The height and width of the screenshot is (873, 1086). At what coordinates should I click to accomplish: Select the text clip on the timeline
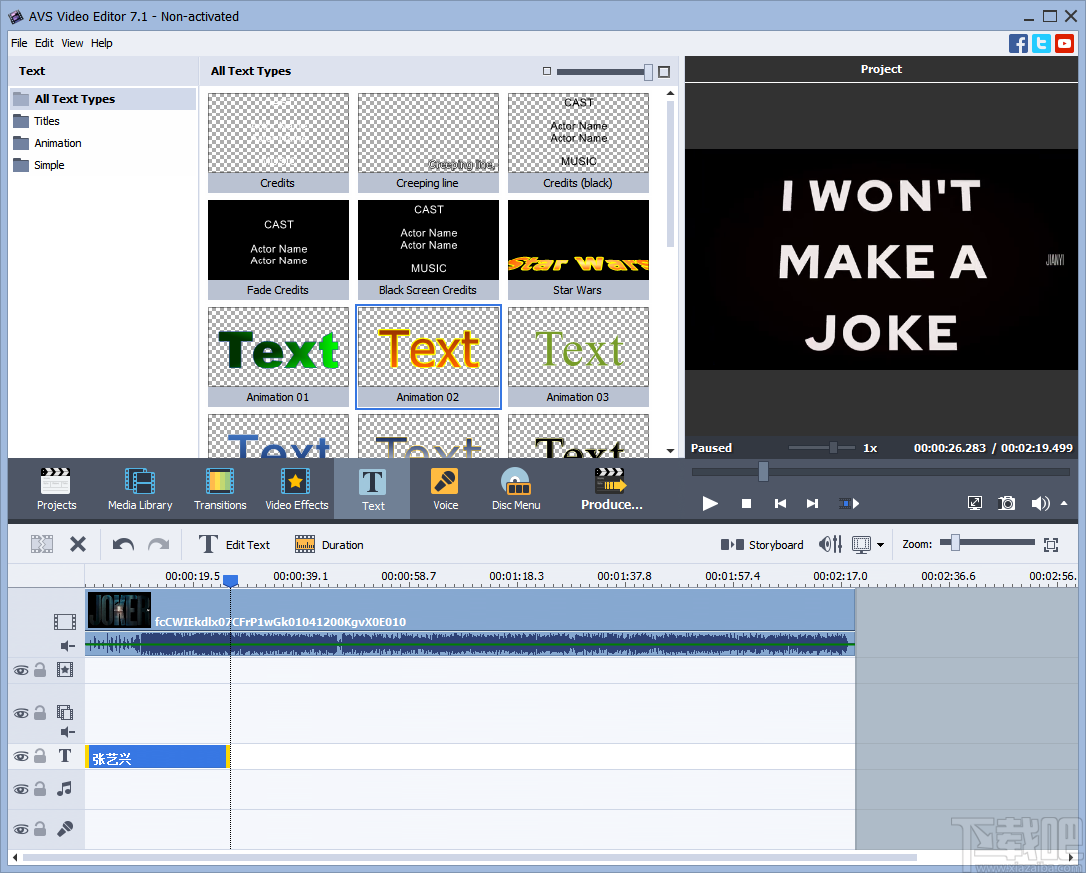(x=157, y=757)
